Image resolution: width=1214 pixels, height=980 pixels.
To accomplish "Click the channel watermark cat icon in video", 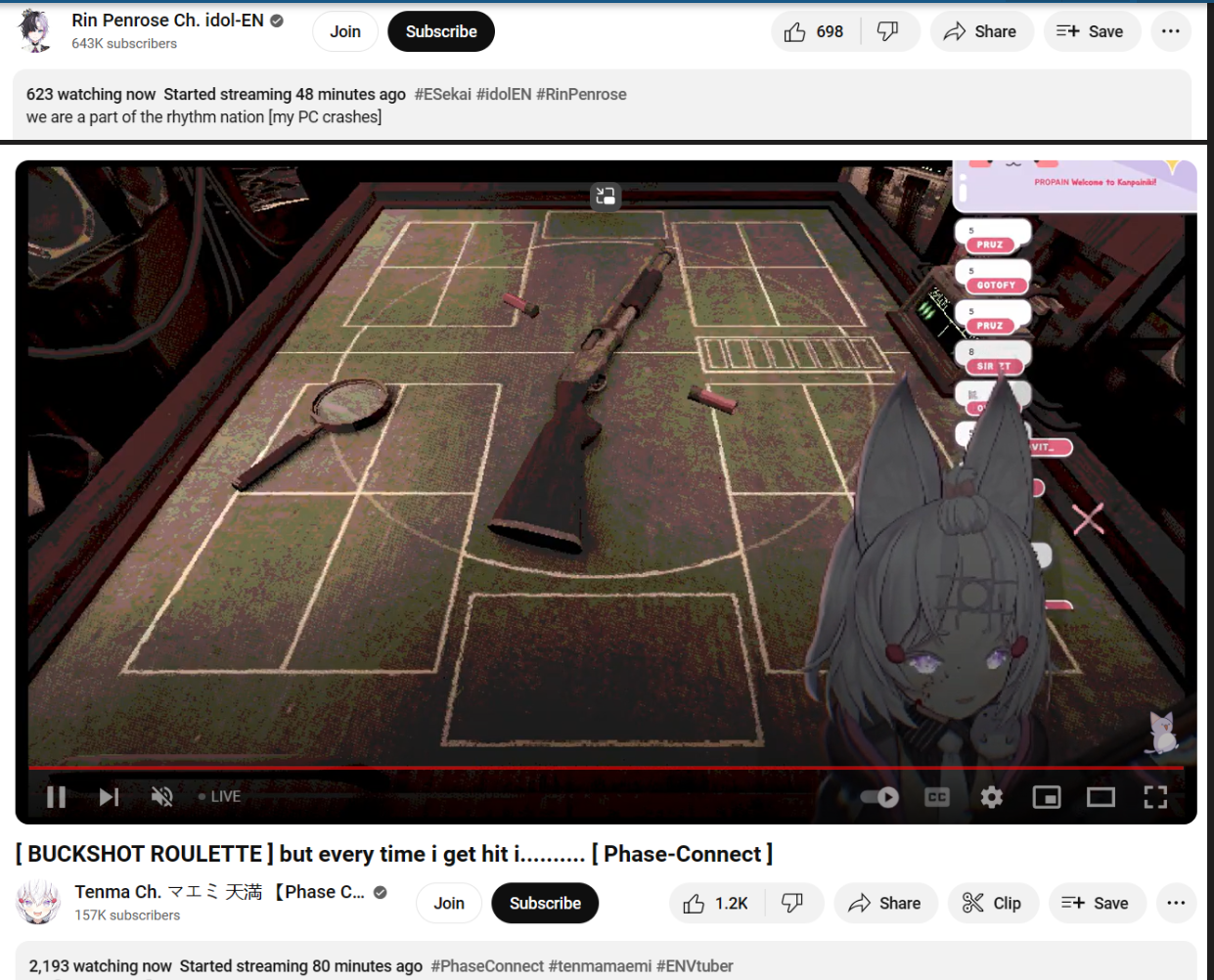I will coord(1162,732).
